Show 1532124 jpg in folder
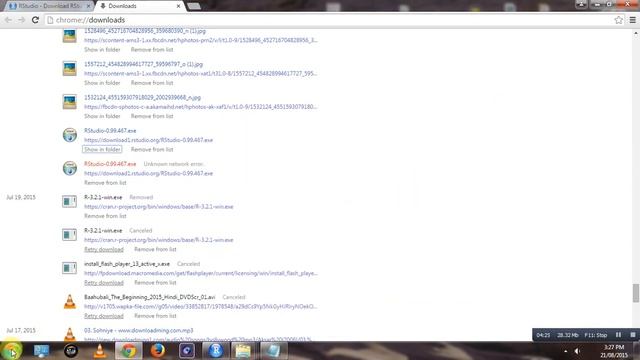This screenshot has height=360, width=640. point(102,116)
